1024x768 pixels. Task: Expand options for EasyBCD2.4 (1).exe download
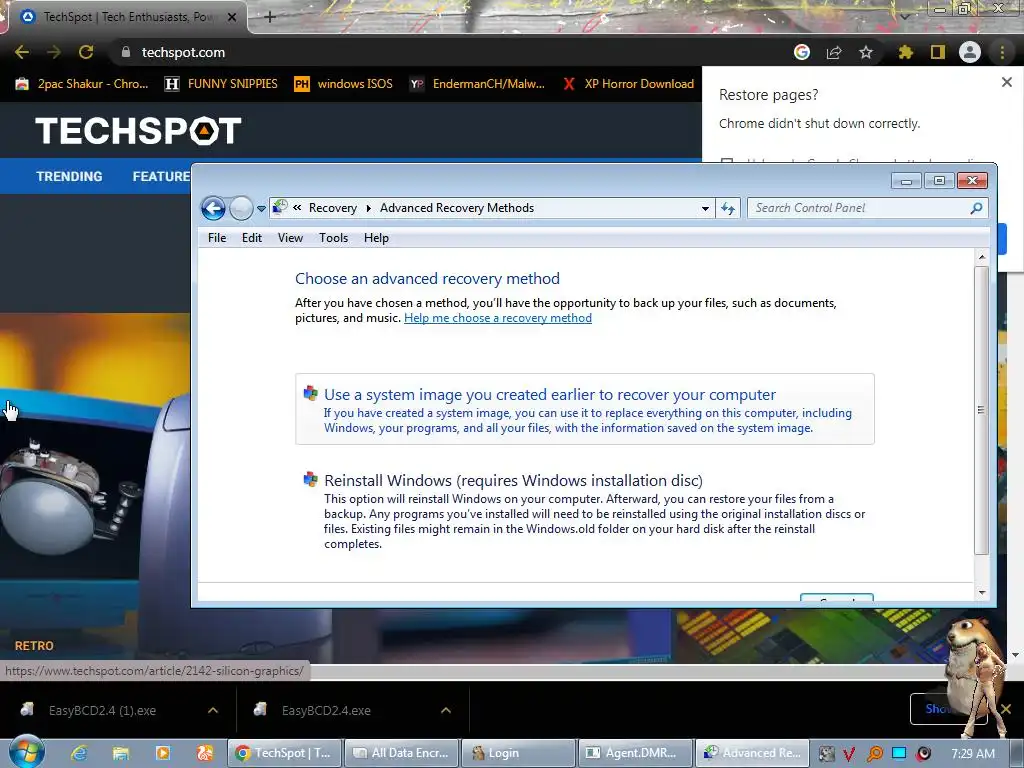[213, 710]
